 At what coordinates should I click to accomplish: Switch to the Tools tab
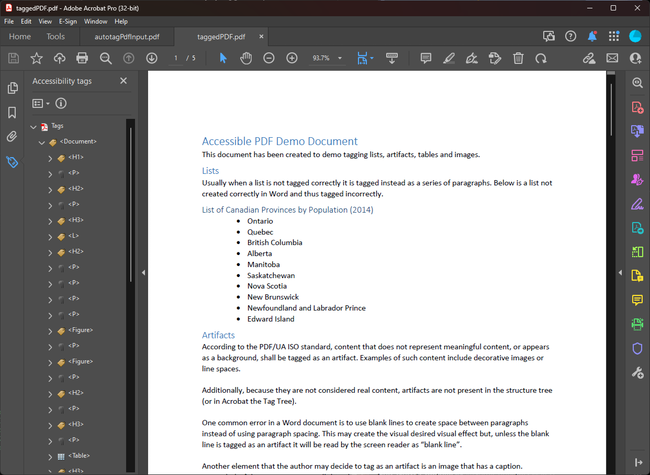pos(56,36)
